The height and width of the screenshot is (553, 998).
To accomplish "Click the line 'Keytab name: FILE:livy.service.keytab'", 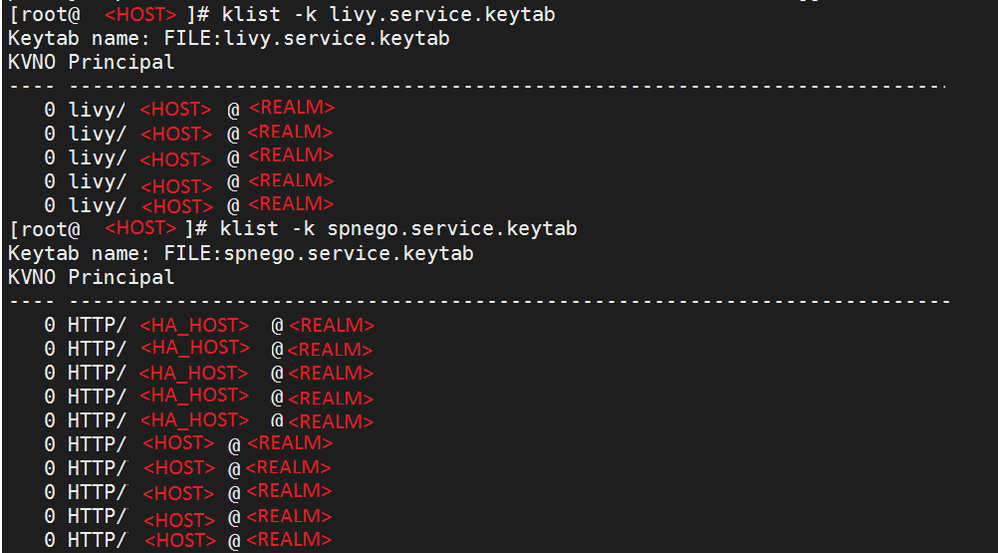I will pos(228,39).
